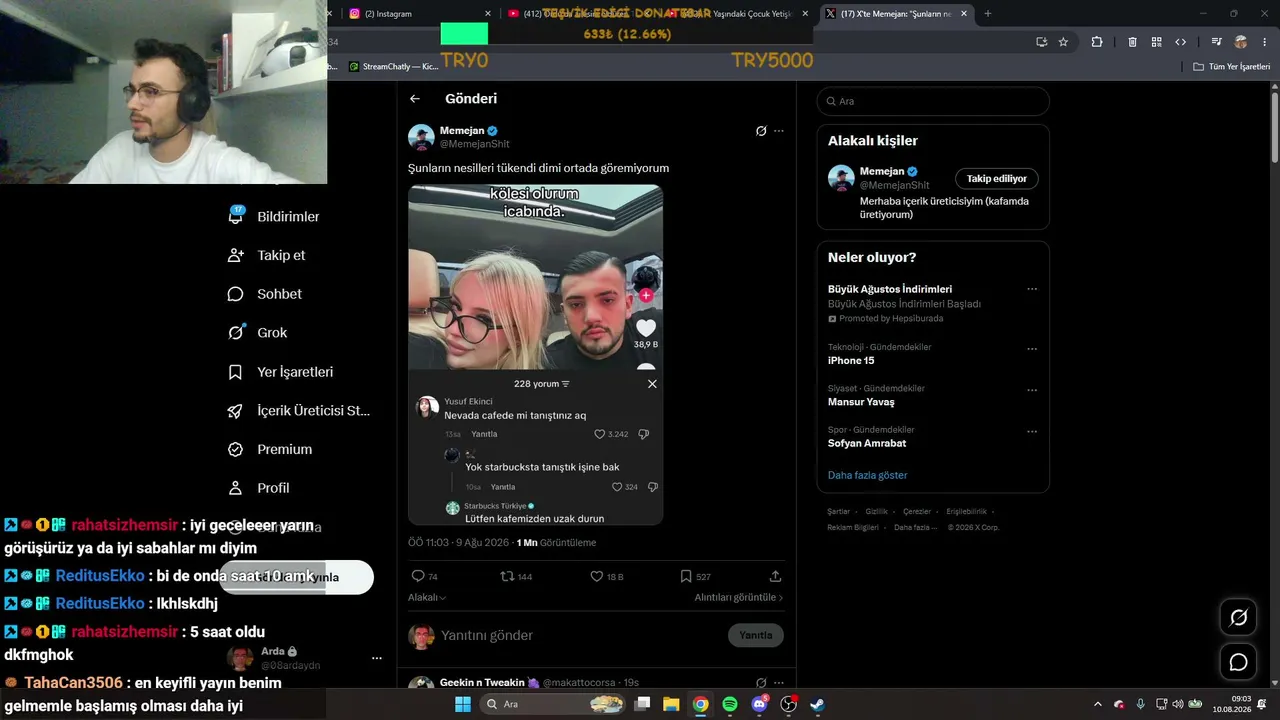Open the floating messages chat button
This screenshot has height=720, width=1280.
point(1238,662)
